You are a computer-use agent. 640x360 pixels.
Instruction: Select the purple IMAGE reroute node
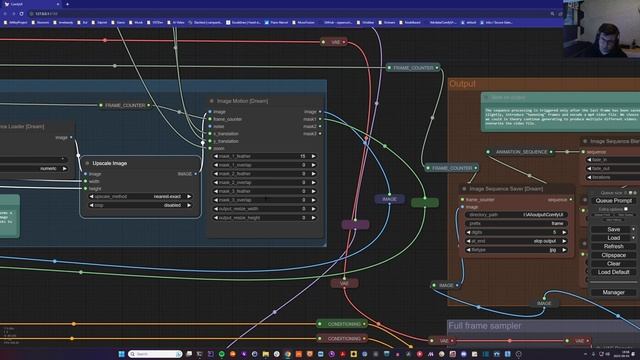[x=389, y=199]
